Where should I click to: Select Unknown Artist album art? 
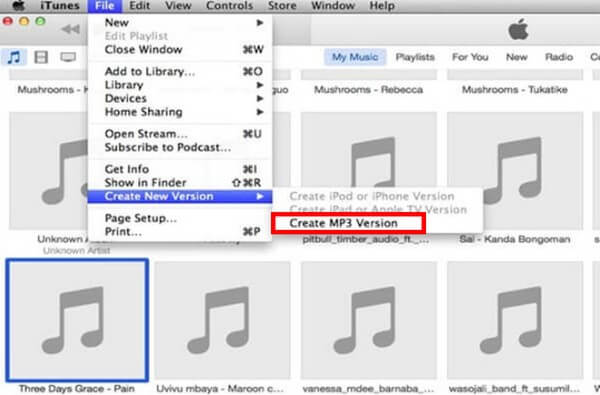[48, 171]
